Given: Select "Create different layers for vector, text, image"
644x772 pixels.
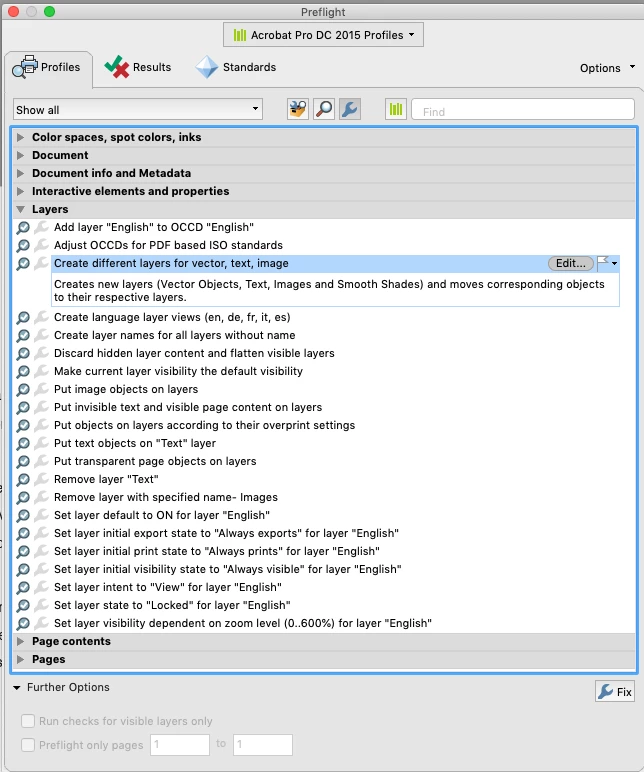Looking at the screenshot, I should coord(171,263).
